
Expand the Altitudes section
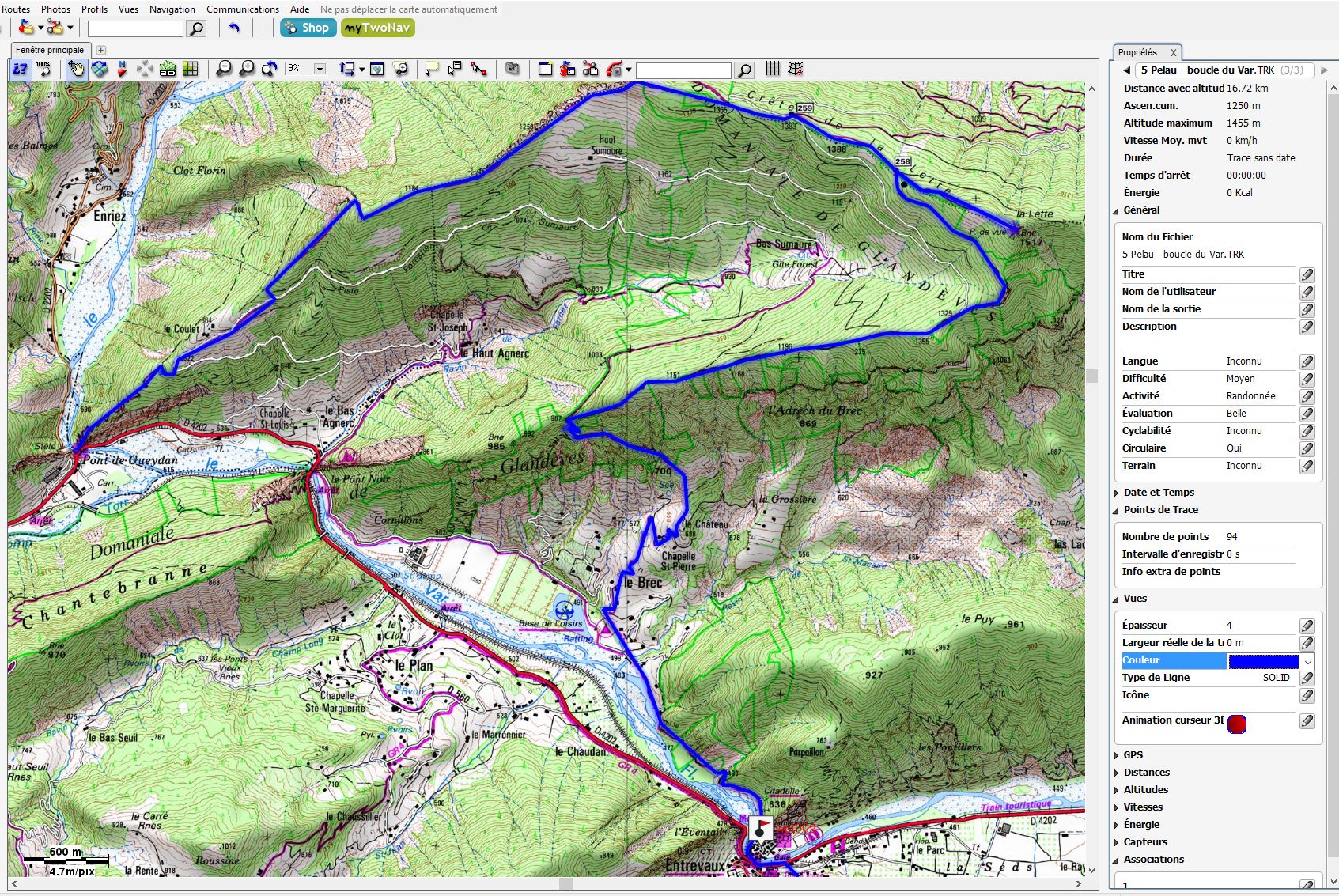(1116, 790)
